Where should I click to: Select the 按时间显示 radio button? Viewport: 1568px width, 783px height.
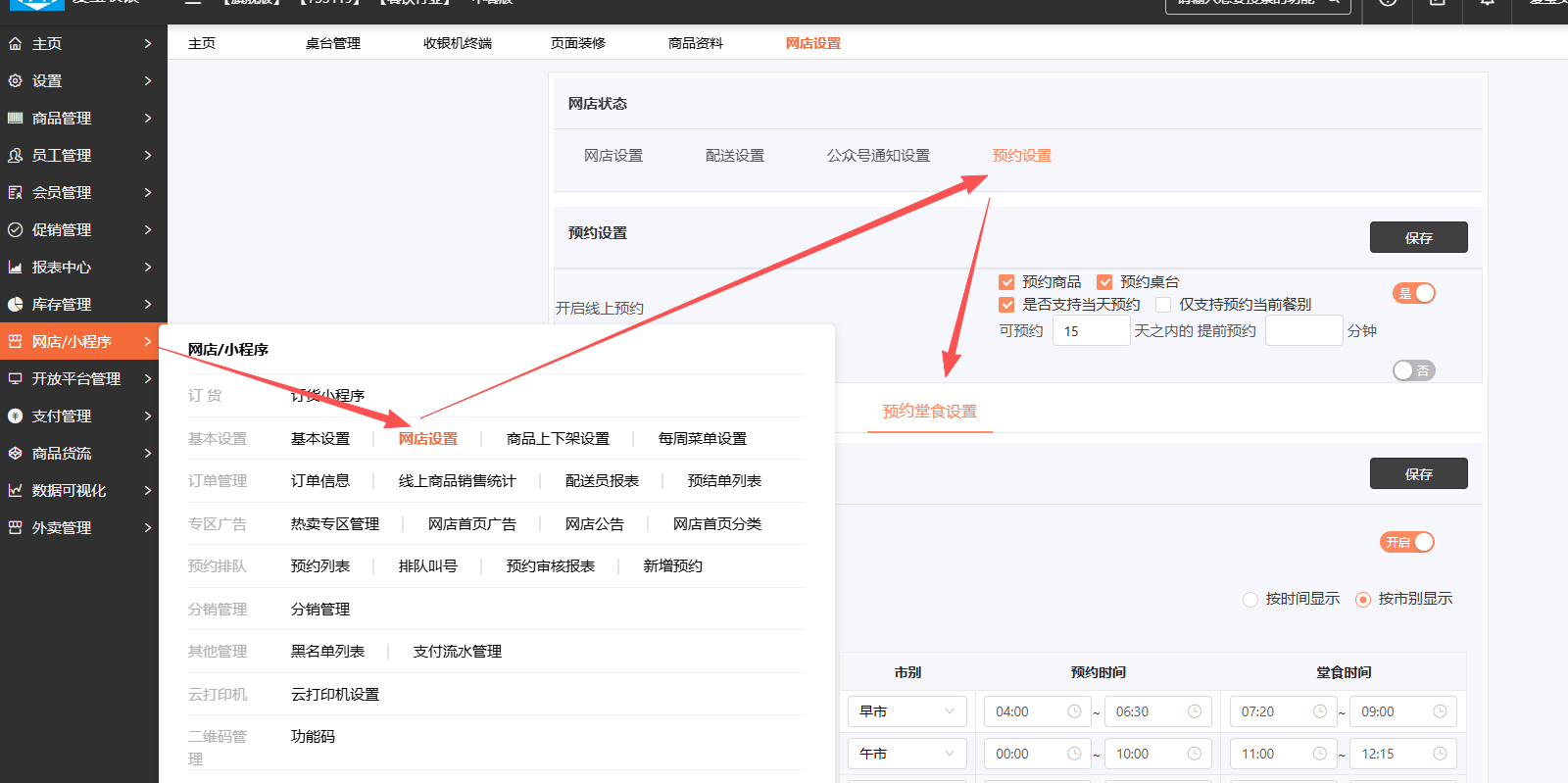point(1250,600)
